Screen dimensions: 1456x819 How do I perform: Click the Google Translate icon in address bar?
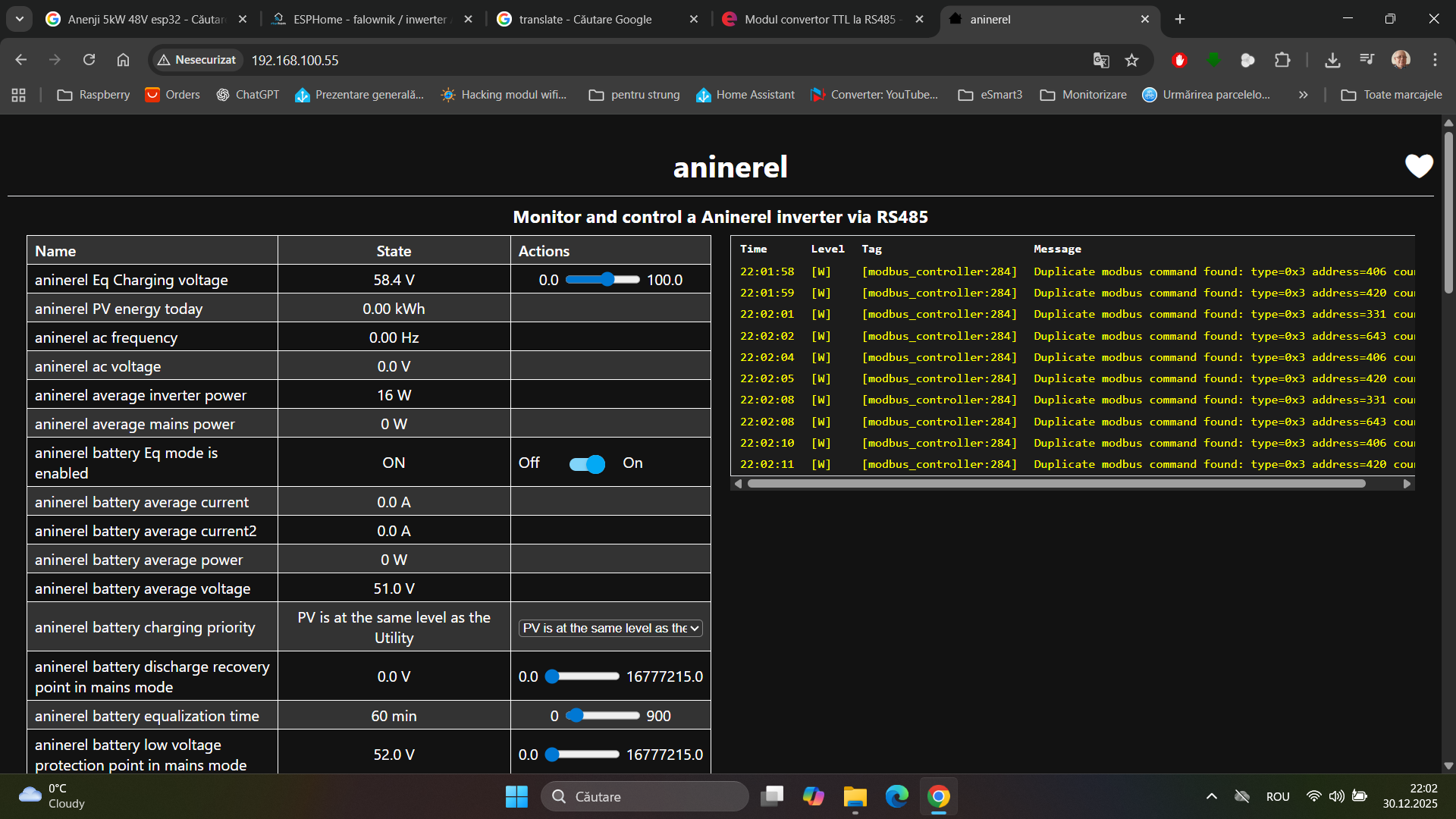(x=1101, y=60)
